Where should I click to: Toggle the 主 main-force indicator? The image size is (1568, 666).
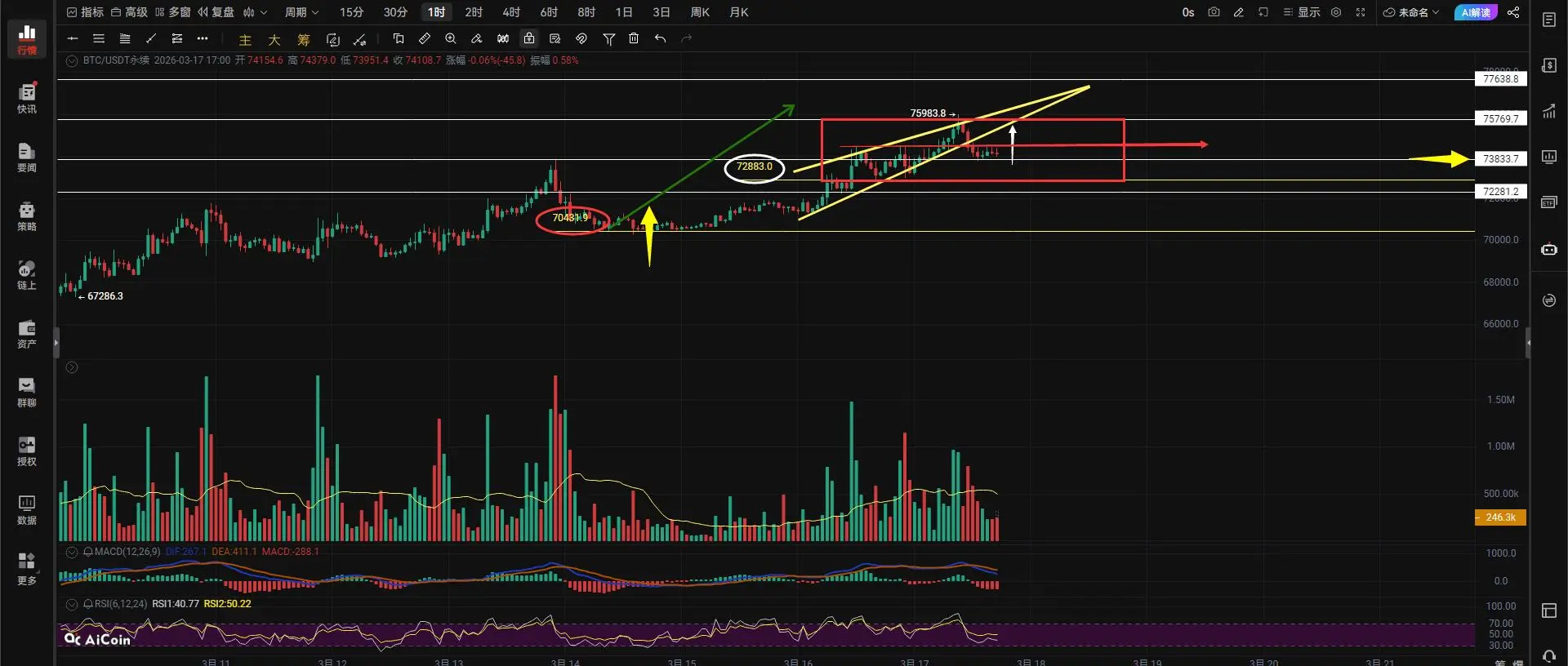[245, 39]
